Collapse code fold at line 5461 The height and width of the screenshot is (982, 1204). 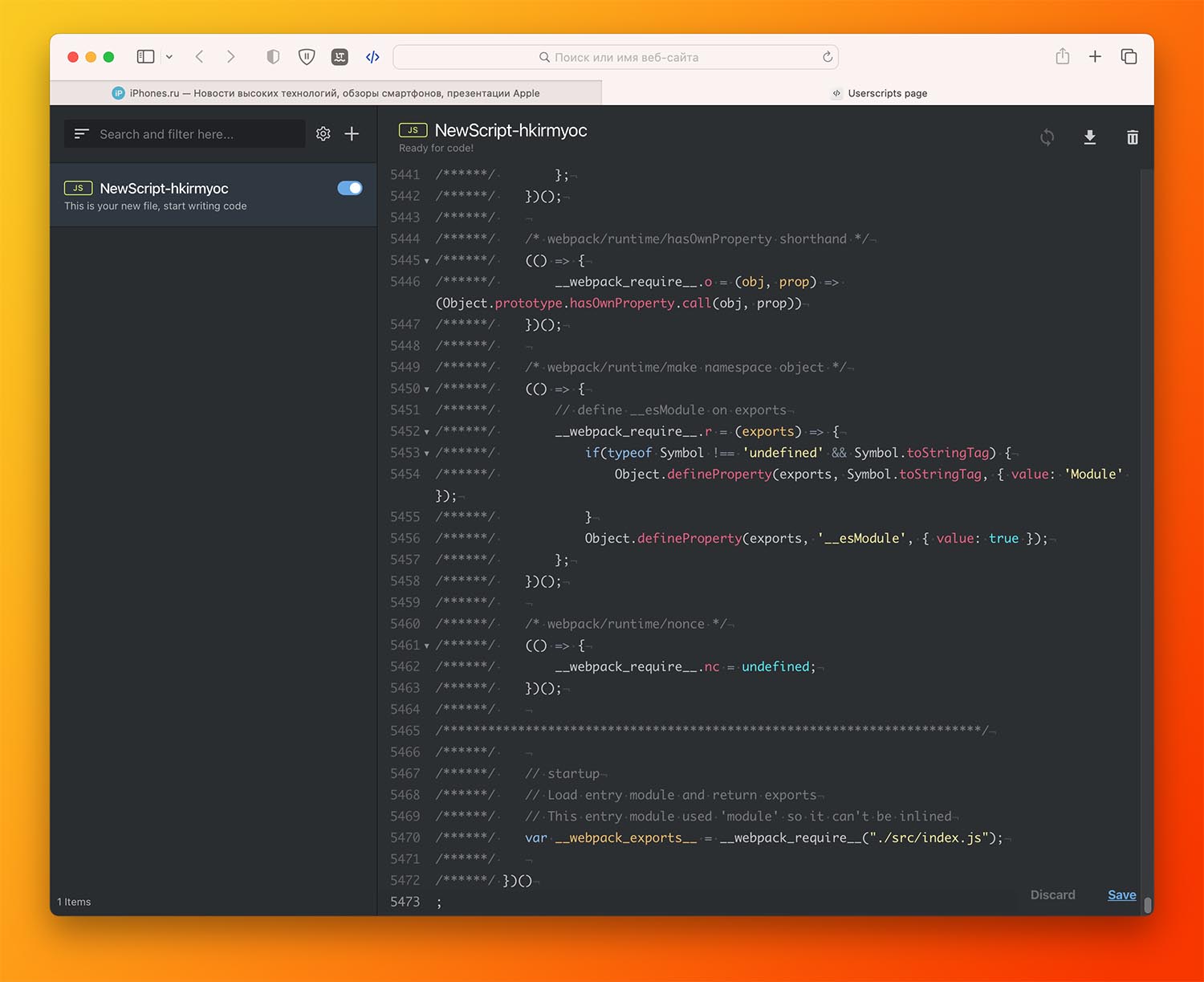point(426,646)
